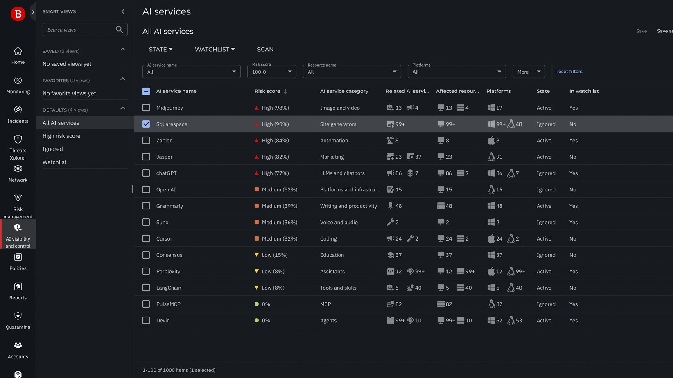Open the AI service name filter dropdown
Image resolution: width=673 pixels, height=378 pixels.
(191, 71)
